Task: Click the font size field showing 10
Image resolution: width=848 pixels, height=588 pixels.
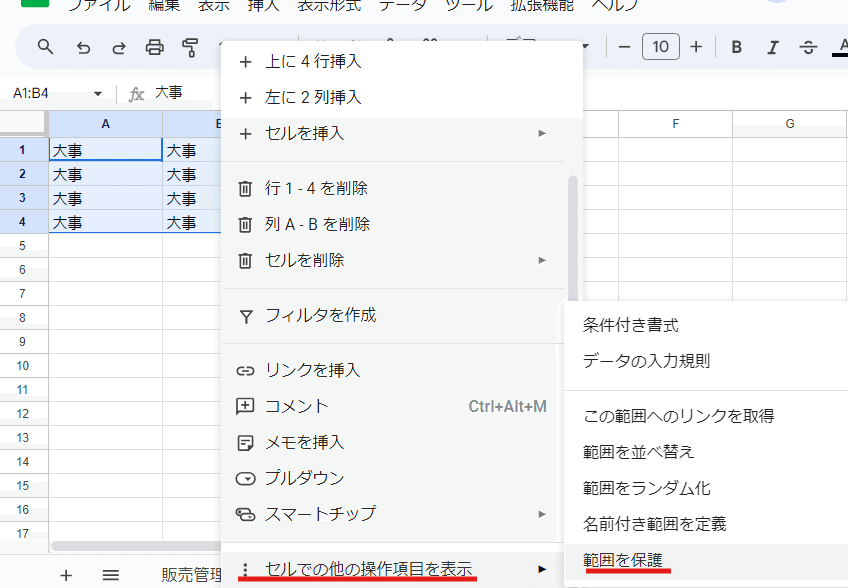Action: pyautogui.click(x=660, y=47)
